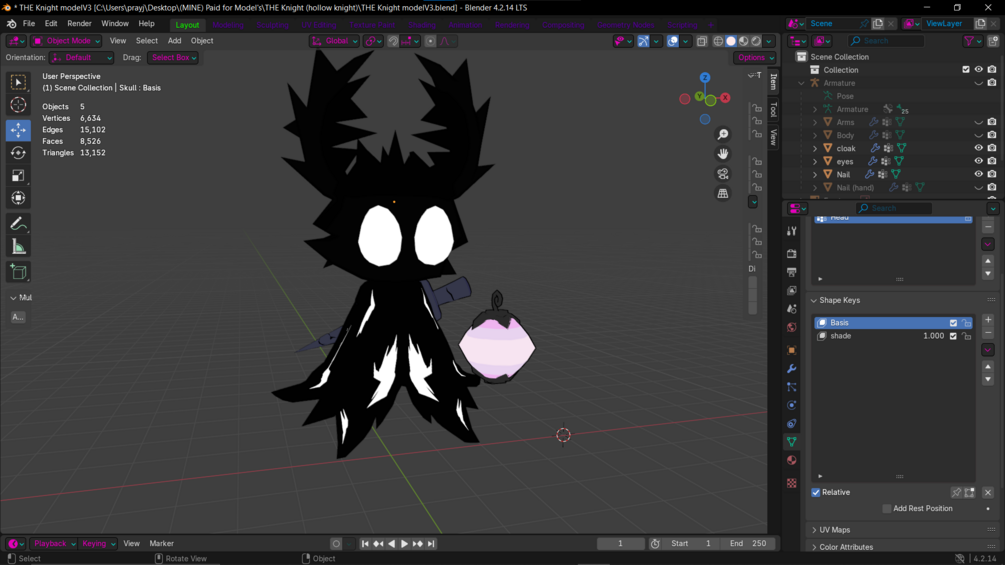Open the Render menu
This screenshot has height=565, width=1005.
[79, 24]
